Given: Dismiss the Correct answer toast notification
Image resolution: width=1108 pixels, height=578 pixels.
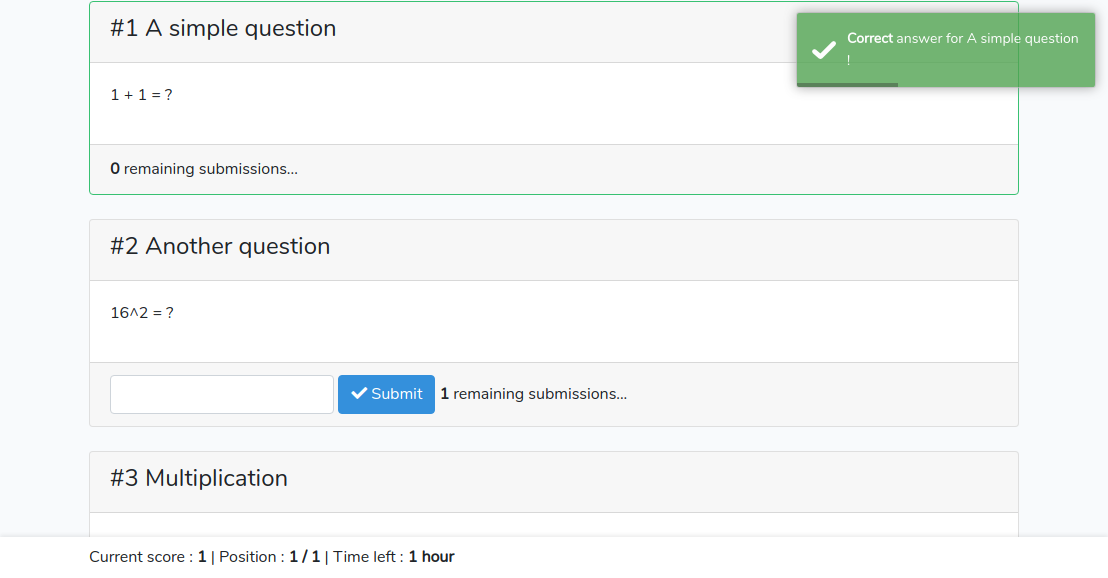Looking at the screenshot, I should 945,49.
